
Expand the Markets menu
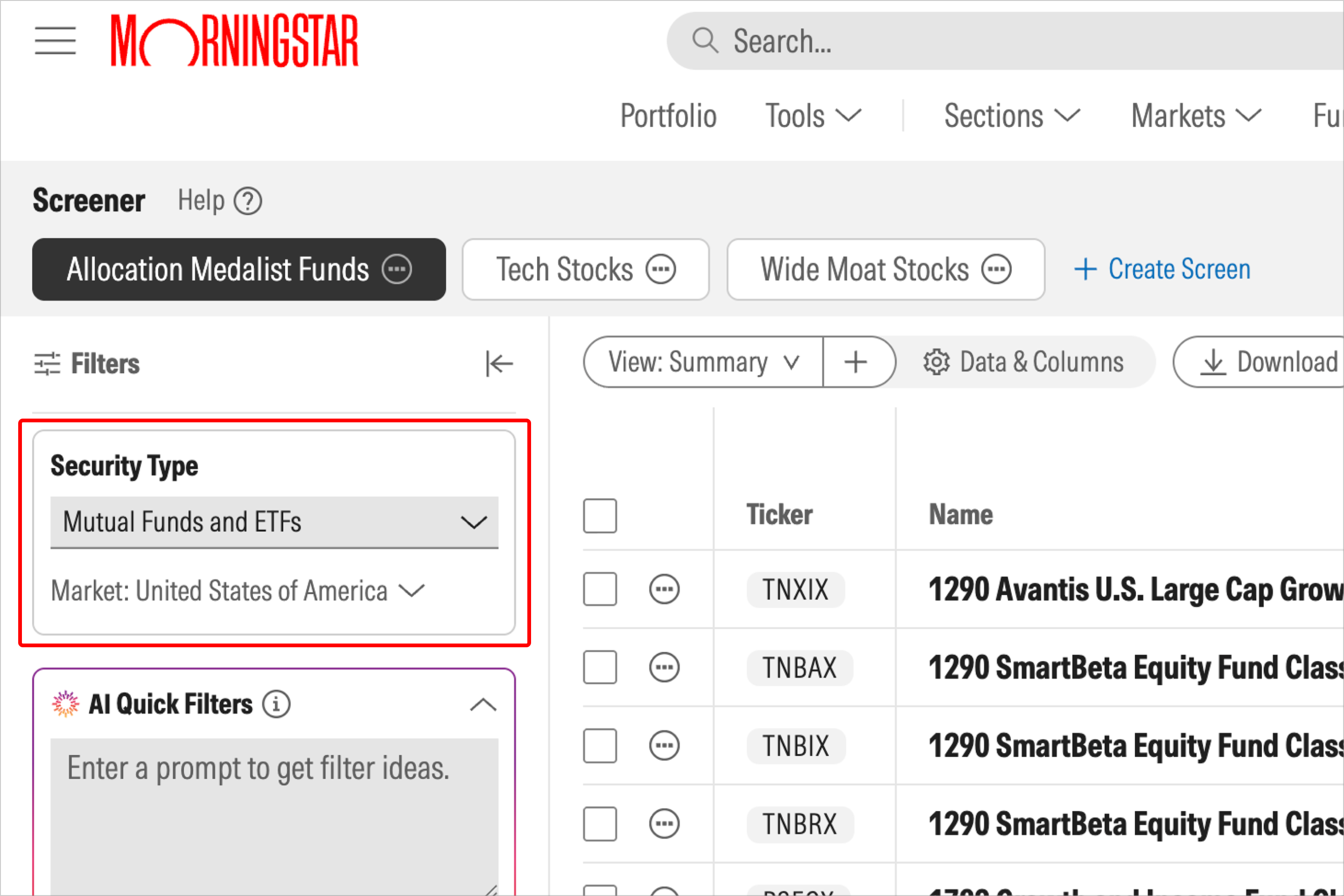[1196, 116]
